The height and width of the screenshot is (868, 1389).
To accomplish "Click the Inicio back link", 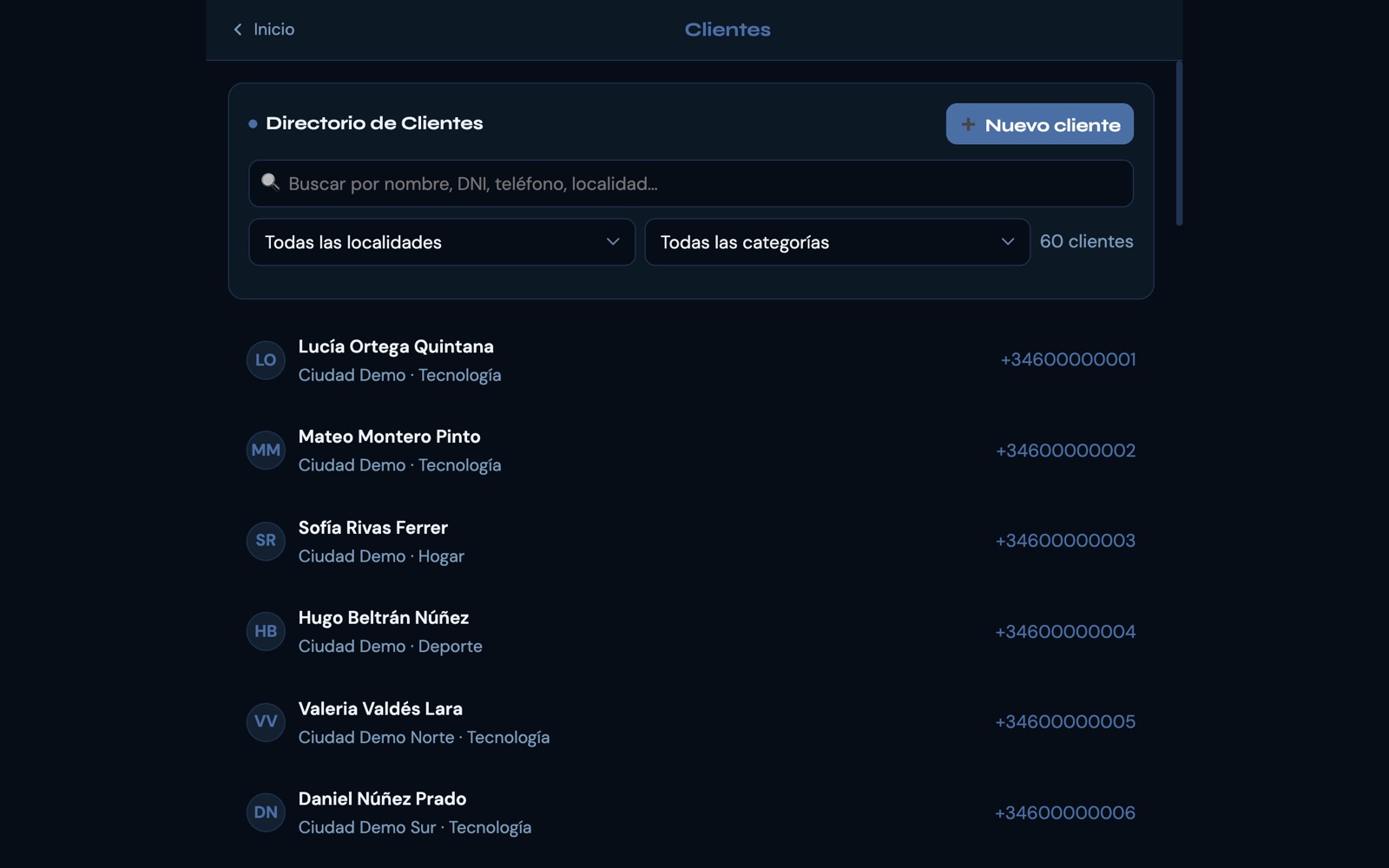I will (x=264, y=30).
